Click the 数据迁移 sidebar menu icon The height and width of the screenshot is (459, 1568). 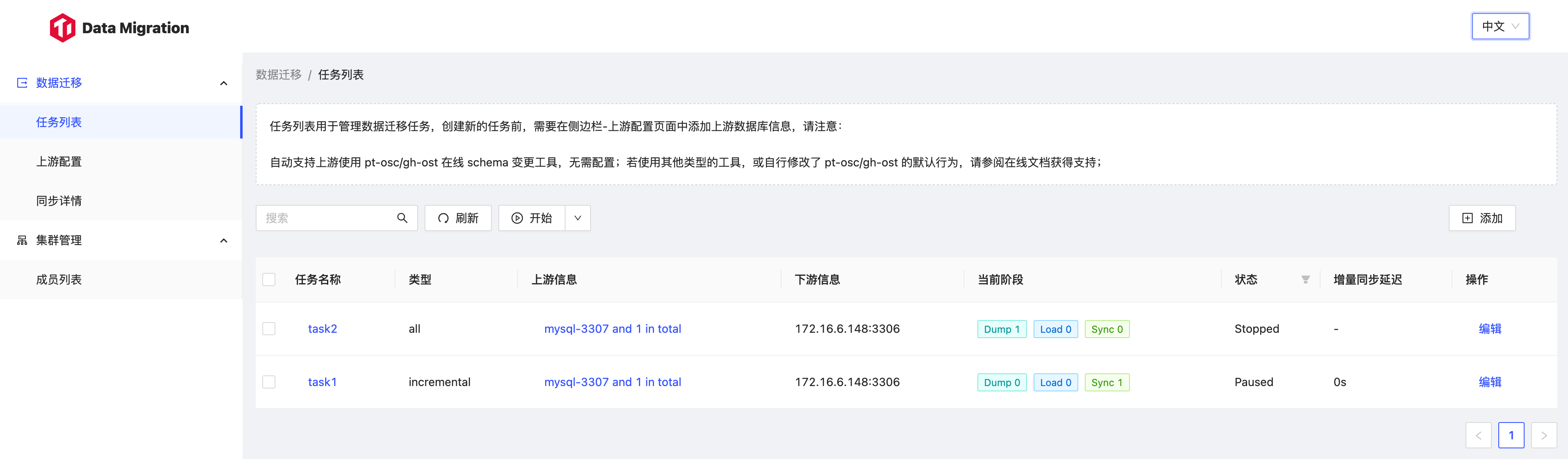(x=22, y=83)
